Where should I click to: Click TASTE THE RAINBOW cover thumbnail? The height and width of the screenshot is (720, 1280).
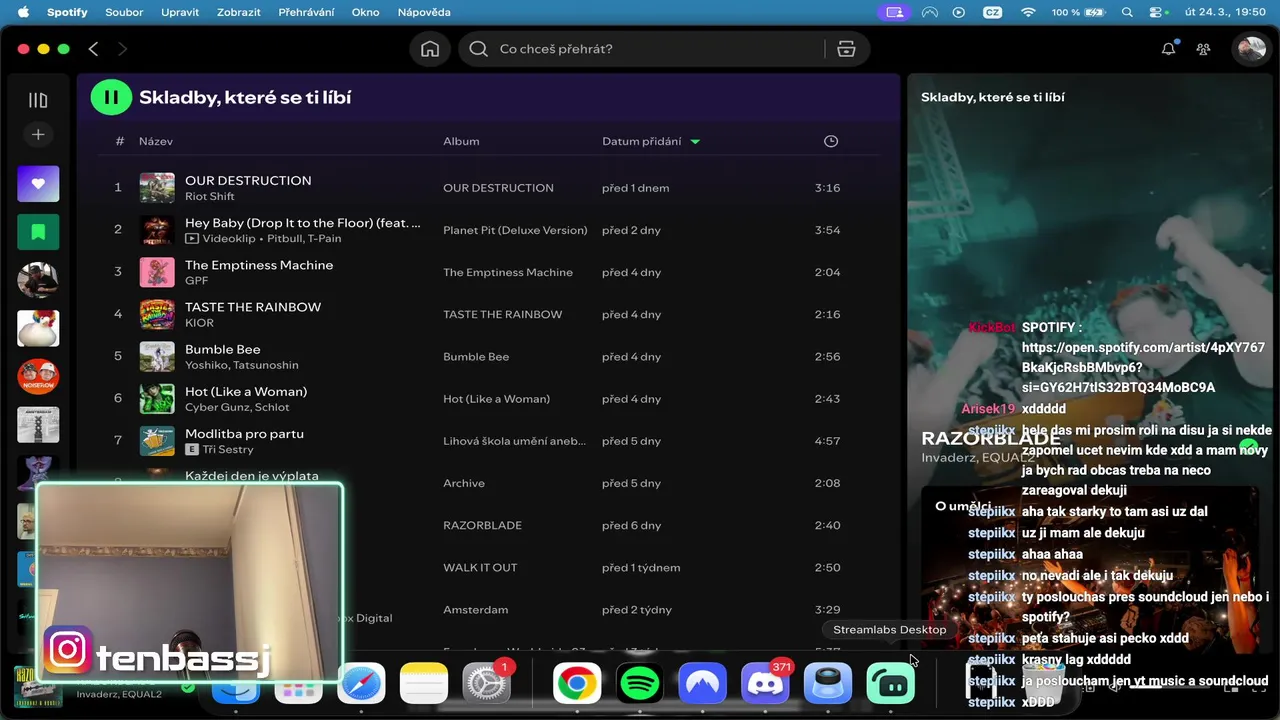tap(157, 314)
